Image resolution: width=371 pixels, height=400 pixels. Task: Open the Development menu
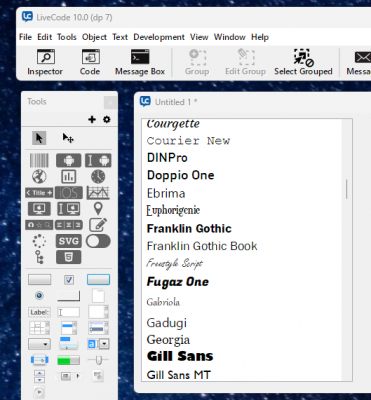point(159,37)
